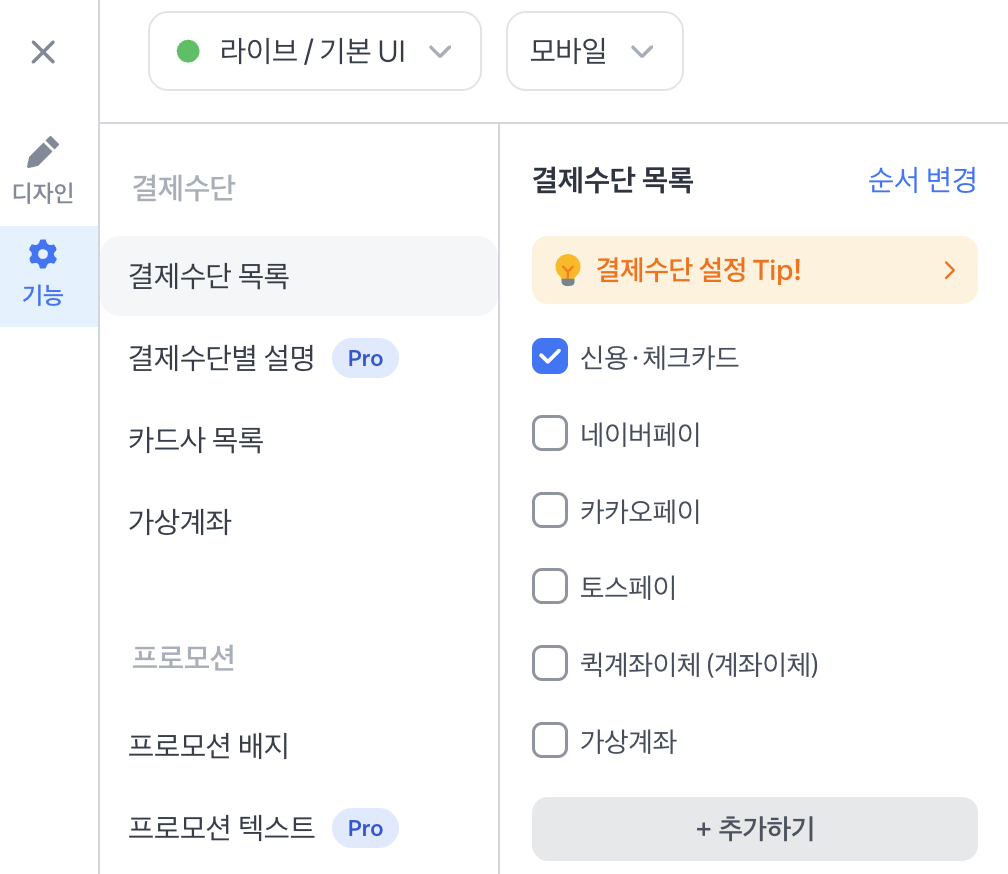Open the 디자인 pencil icon tab
The height and width of the screenshot is (874, 1008).
[x=43, y=170]
